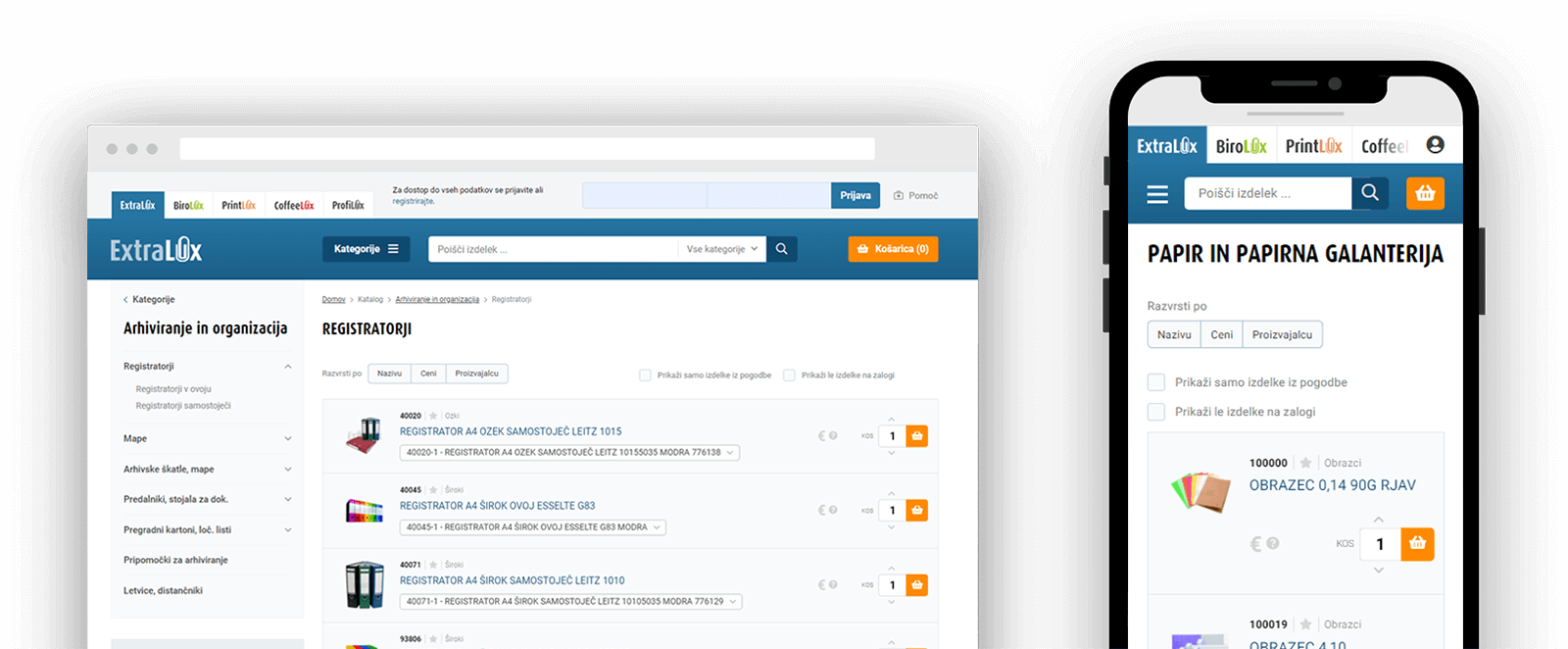Click the 'Poišči izdelek' search field on desktop
This screenshot has height=649, width=1568.
[x=553, y=249]
